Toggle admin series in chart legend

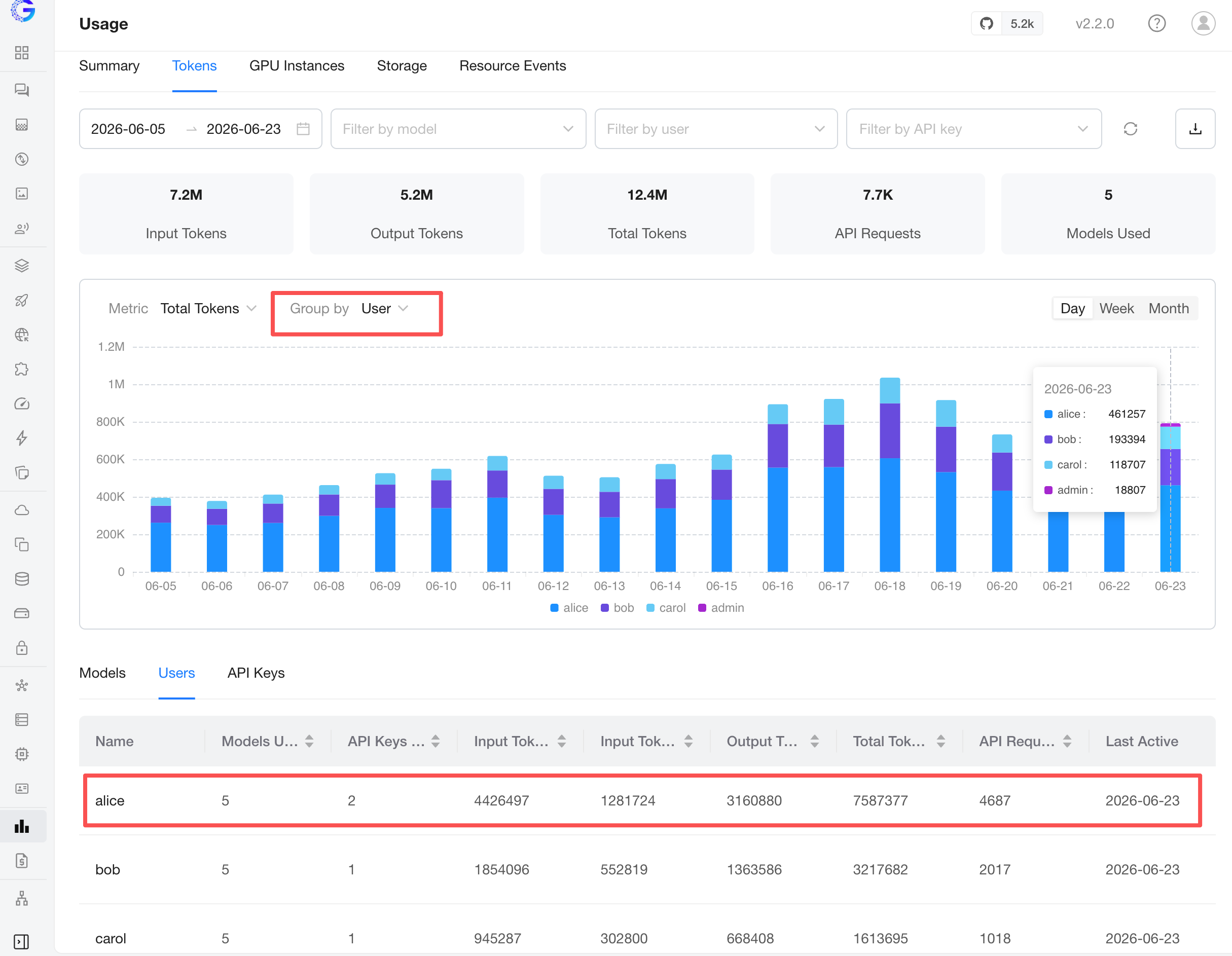click(721, 608)
